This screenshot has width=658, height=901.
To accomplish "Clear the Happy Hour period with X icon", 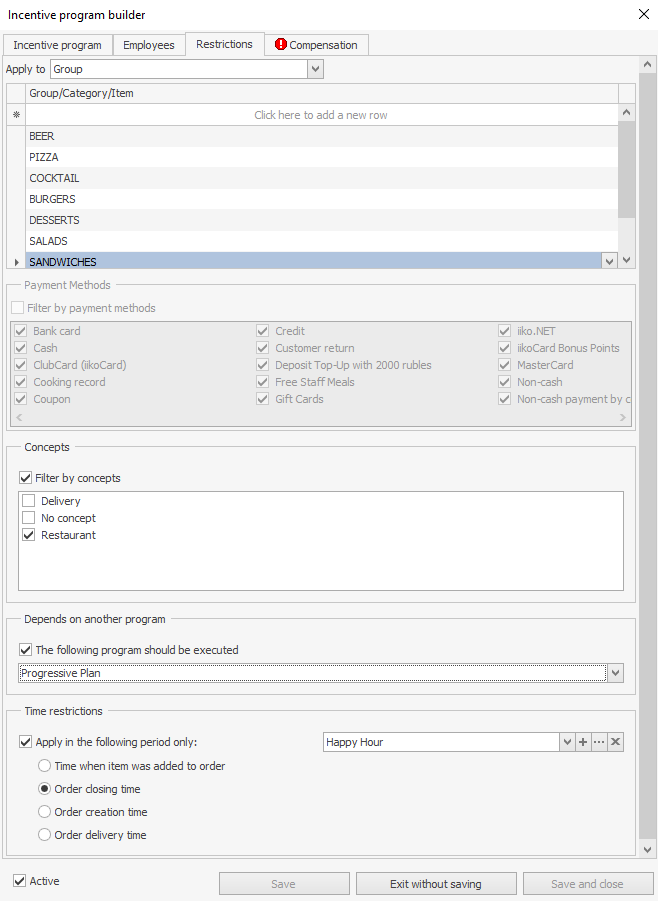I will [x=615, y=742].
